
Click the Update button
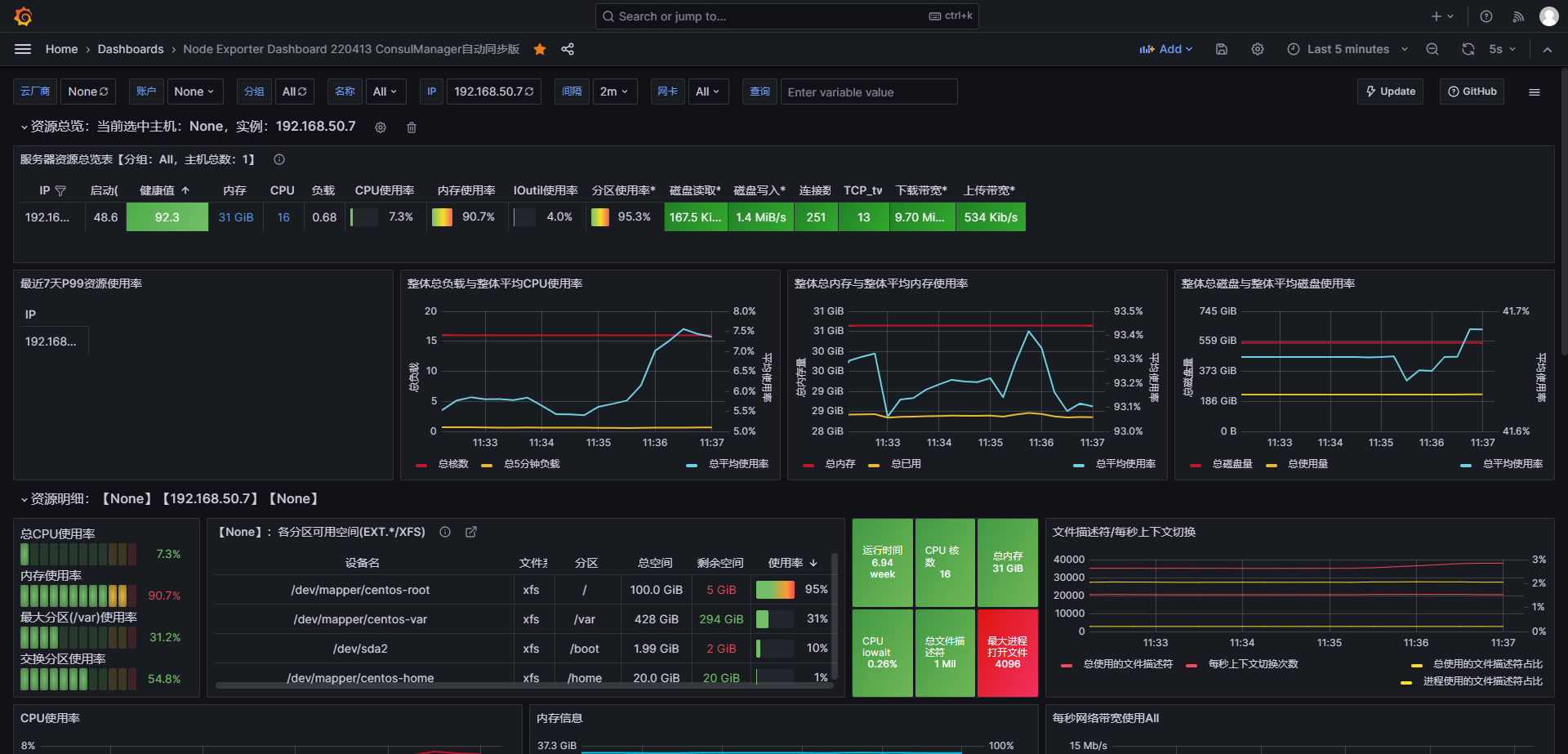[x=1390, y=91]
